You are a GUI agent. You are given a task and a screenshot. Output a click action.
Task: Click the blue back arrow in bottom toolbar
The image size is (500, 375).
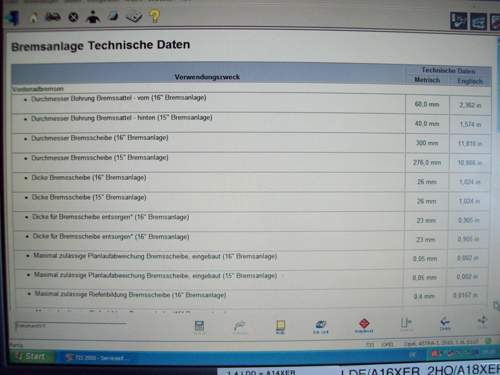coord(445,323)
